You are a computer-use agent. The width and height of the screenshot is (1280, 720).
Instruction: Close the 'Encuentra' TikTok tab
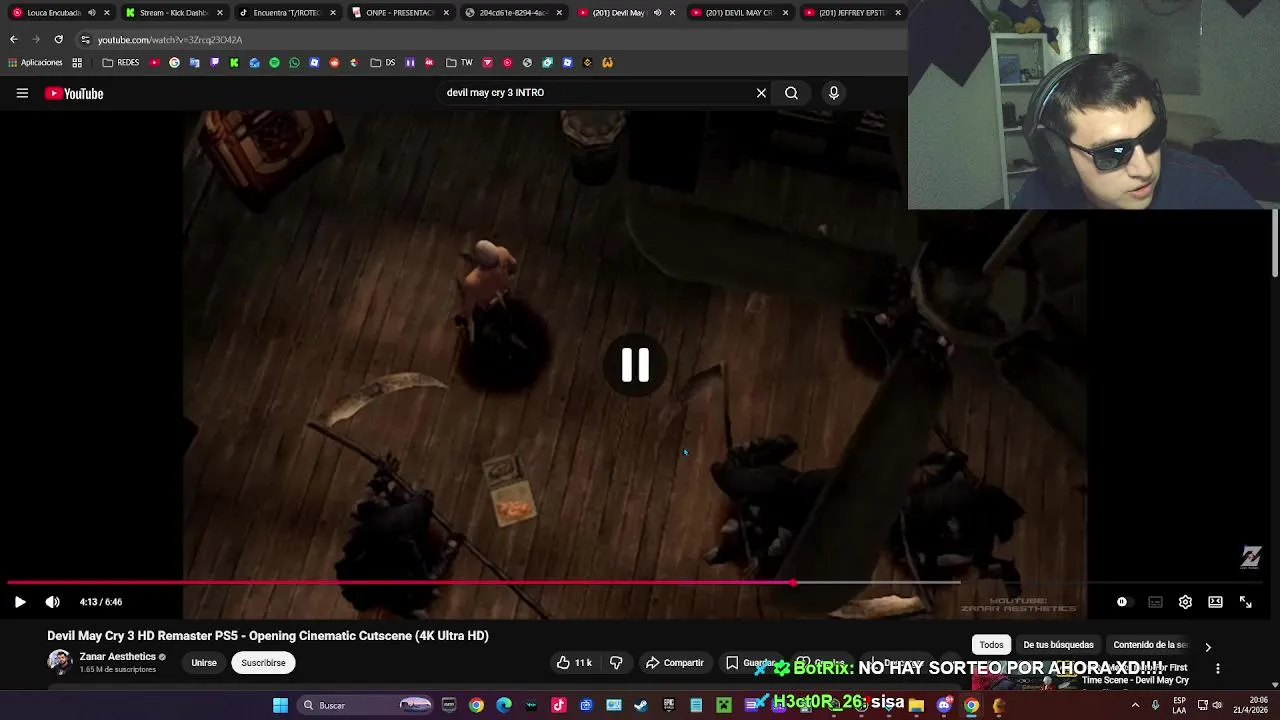tap(333, 13)
